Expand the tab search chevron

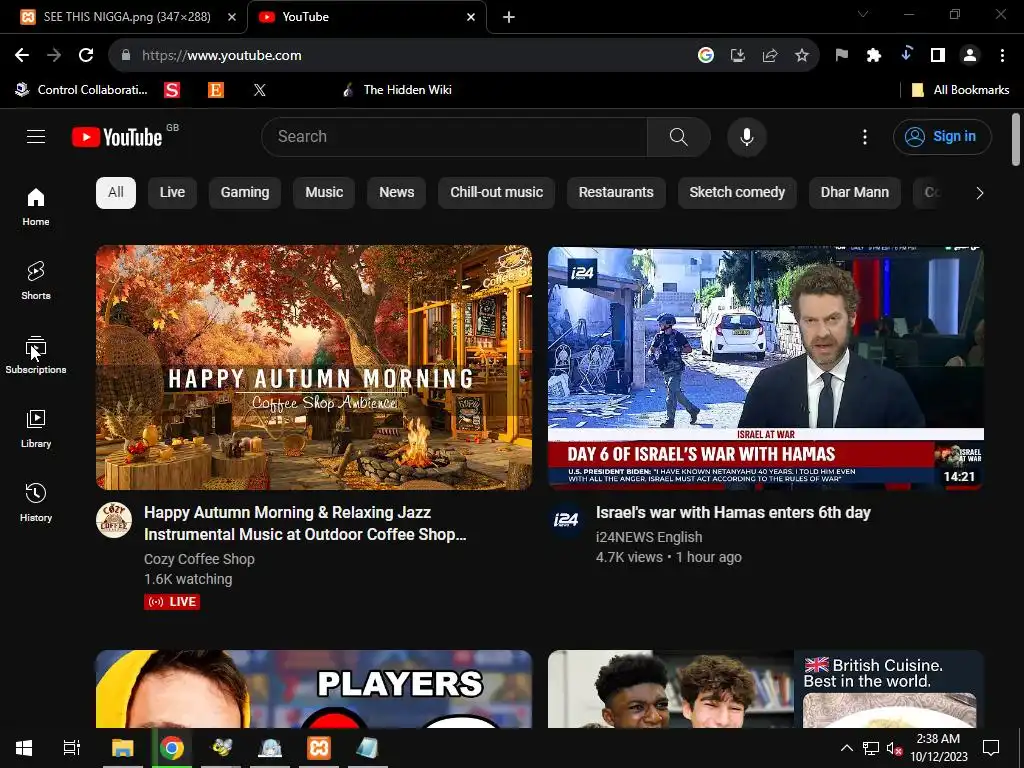tap(863, 14)
